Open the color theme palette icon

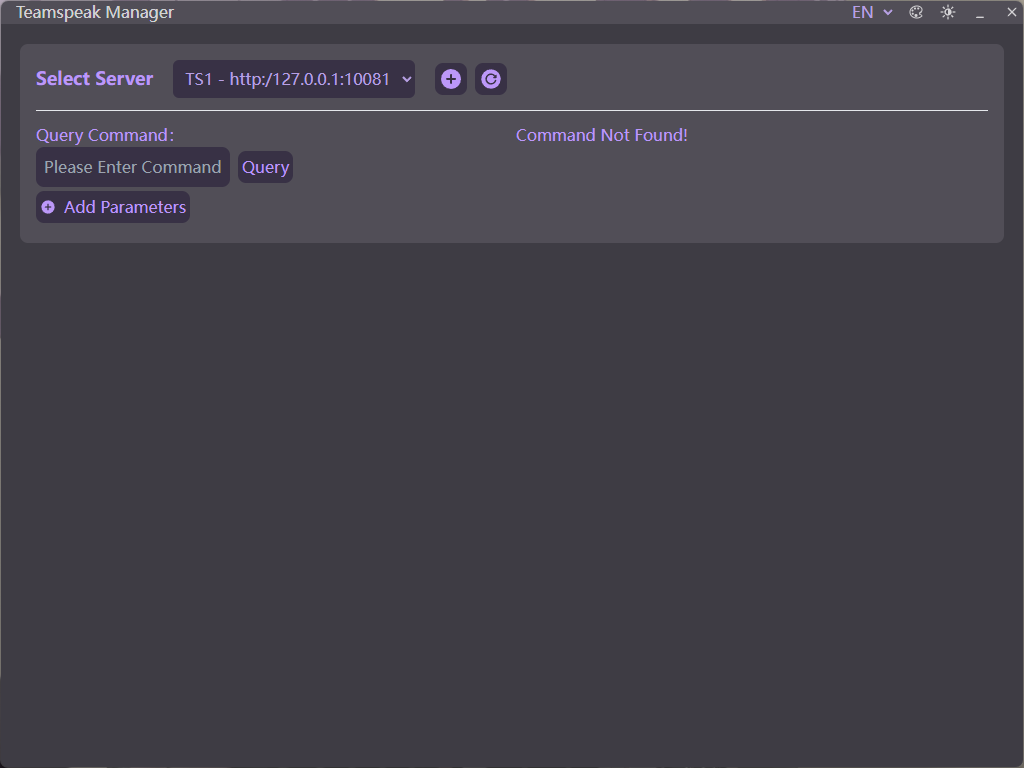pyautogui.click(x=916, y=12)
